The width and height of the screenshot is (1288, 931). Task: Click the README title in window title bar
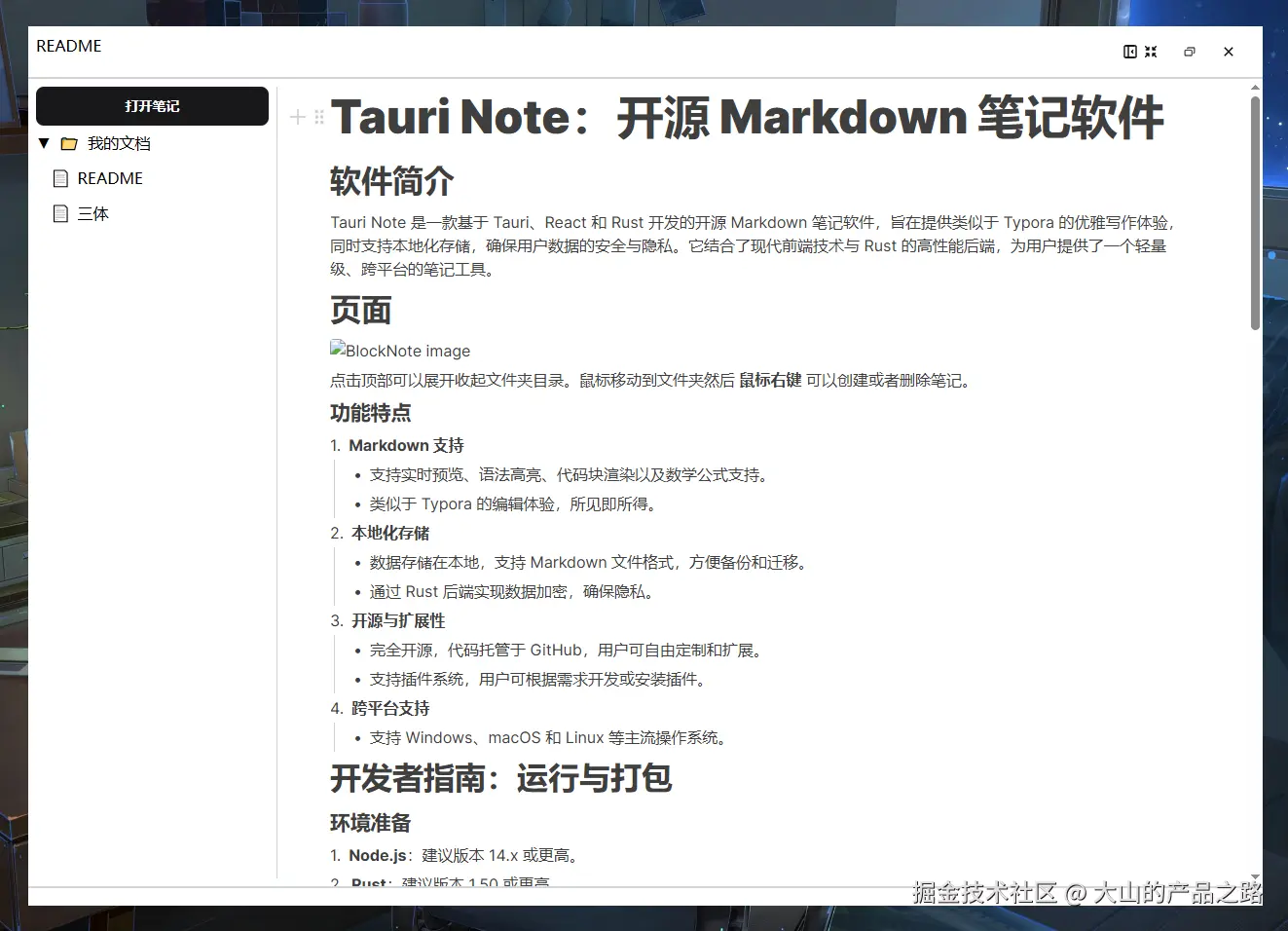(69, 46)
